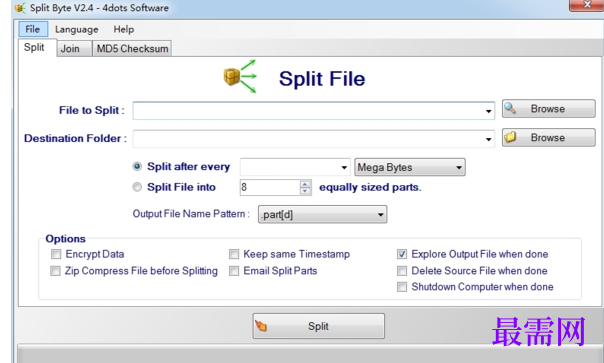The width and height of the screenshot is (604, 363).
Task: Expand the Destination Folder dropdown arrow
Action: tap(488, 139)
